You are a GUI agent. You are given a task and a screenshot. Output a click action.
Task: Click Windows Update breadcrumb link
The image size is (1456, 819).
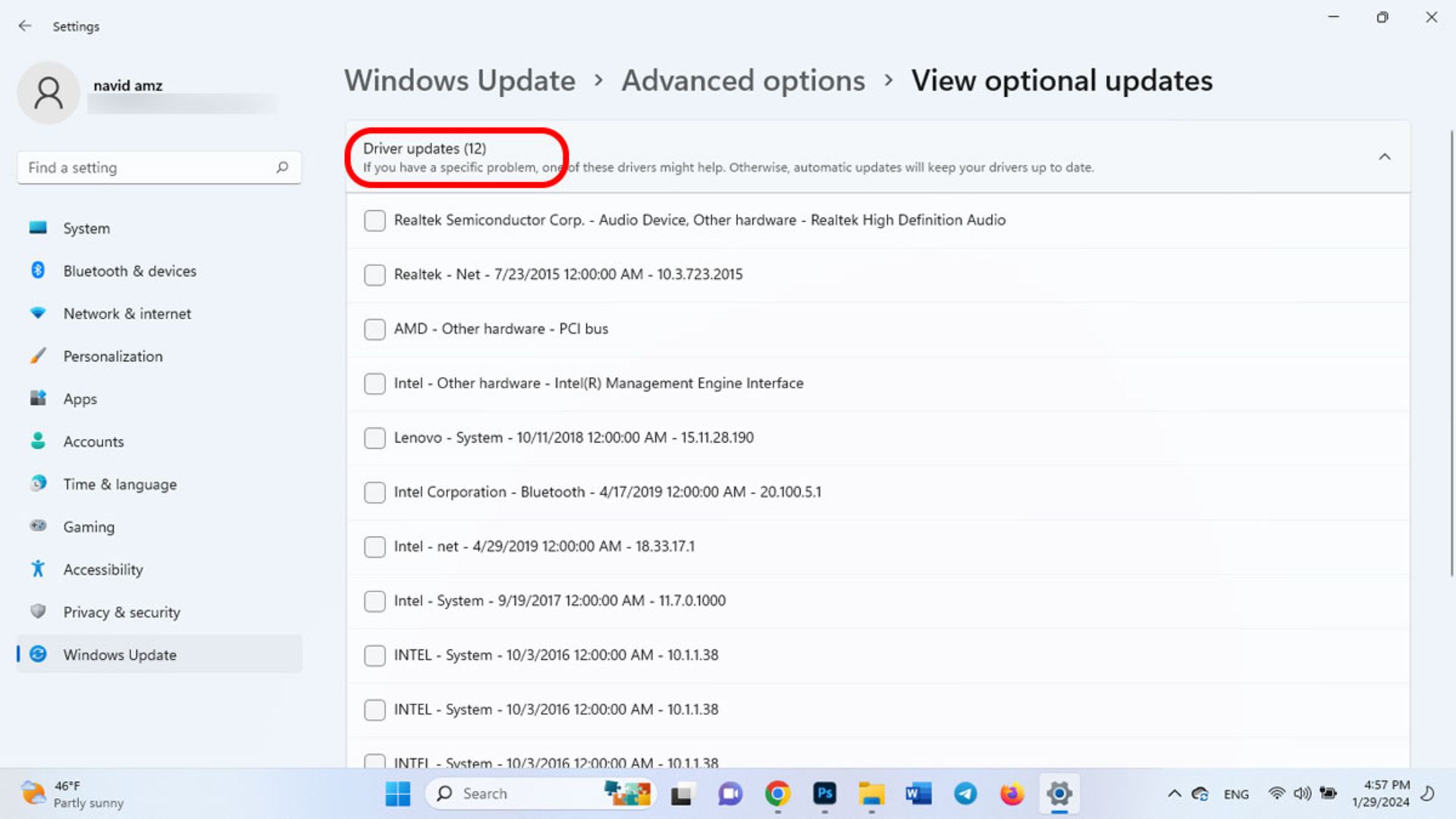point(460,80)
